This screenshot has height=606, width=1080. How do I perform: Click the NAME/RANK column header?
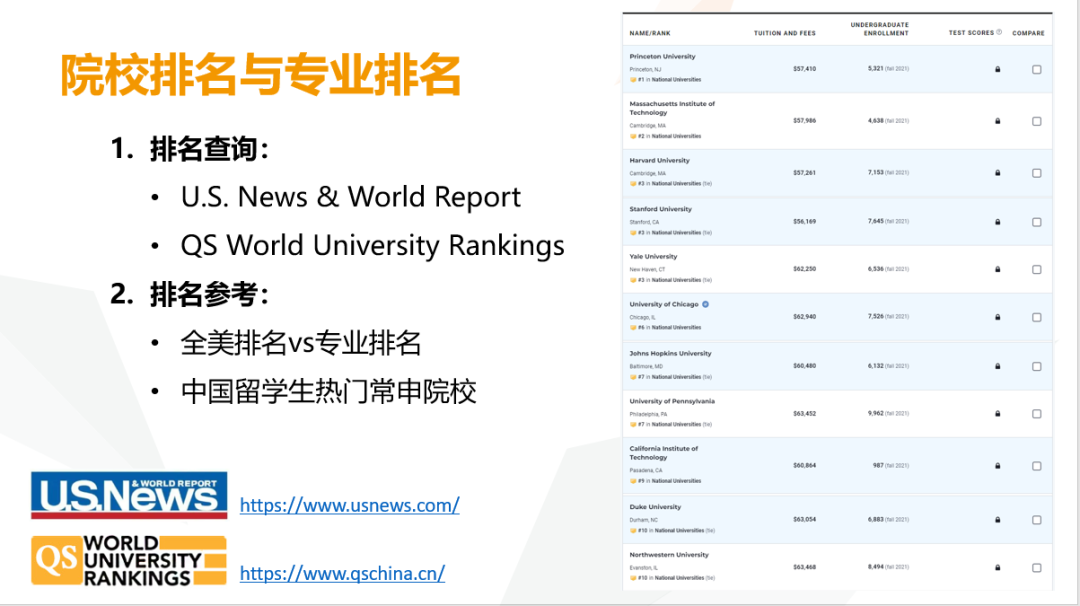pyautogui.click(x=650, y=33)
